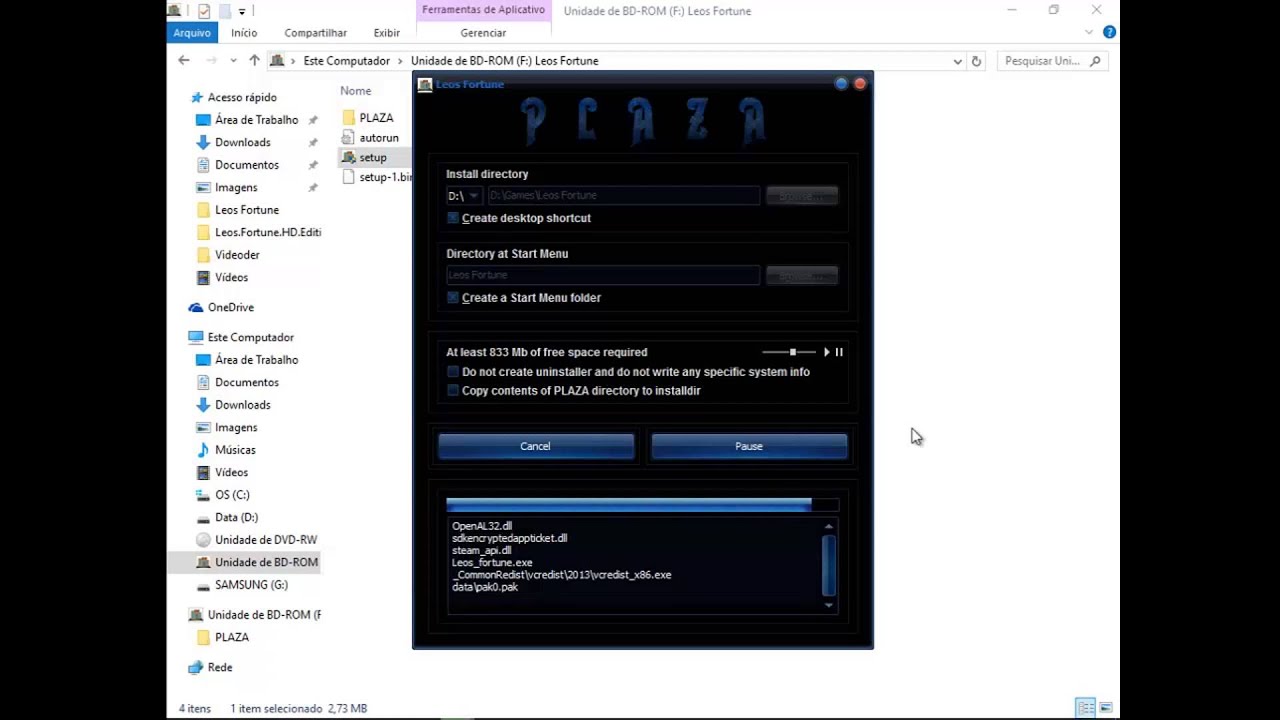Toggle Create desktop shortcut checkbox
The image size is (1280, 720).
click(x=453, y=218)
